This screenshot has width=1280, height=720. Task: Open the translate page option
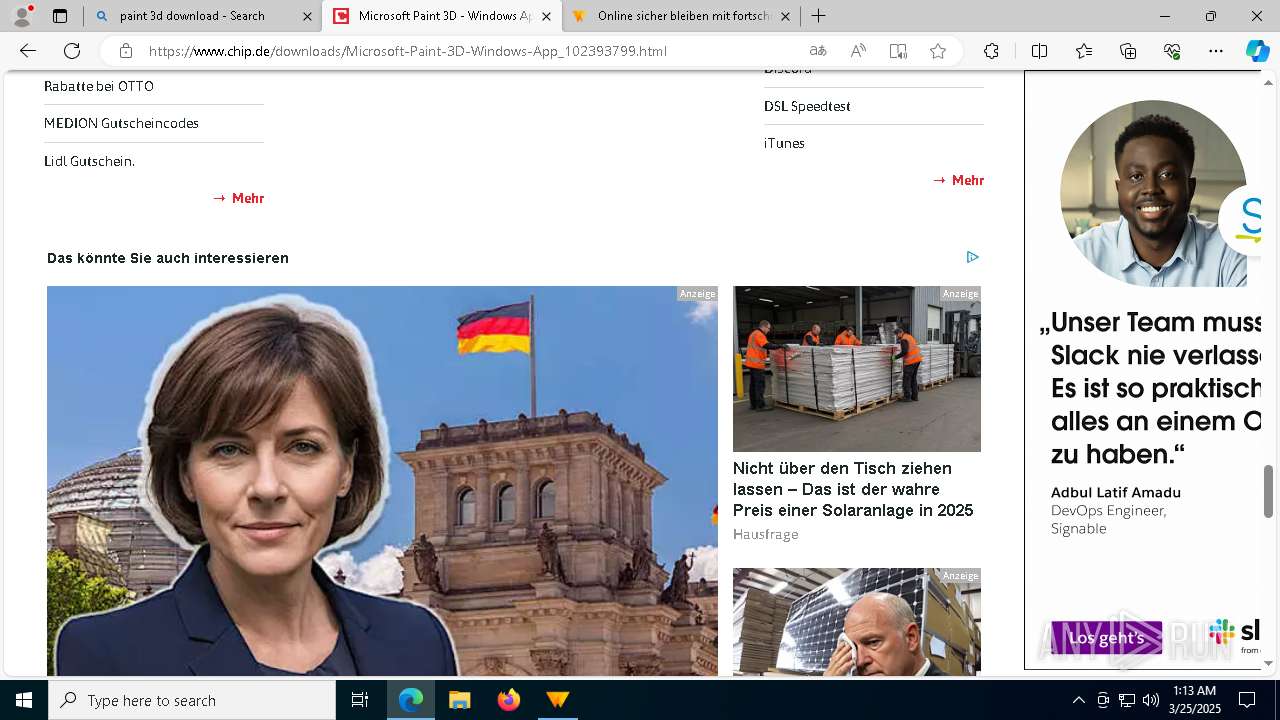click(818, 51)
